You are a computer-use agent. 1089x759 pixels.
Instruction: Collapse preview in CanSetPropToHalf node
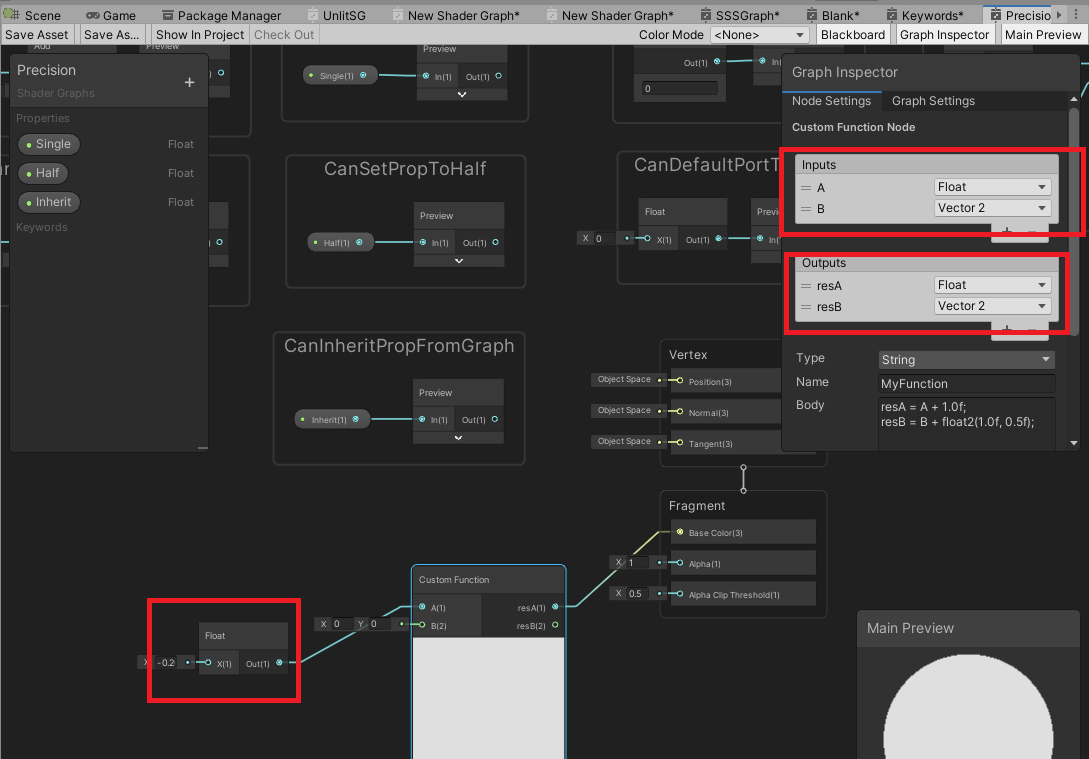[458, 261]
